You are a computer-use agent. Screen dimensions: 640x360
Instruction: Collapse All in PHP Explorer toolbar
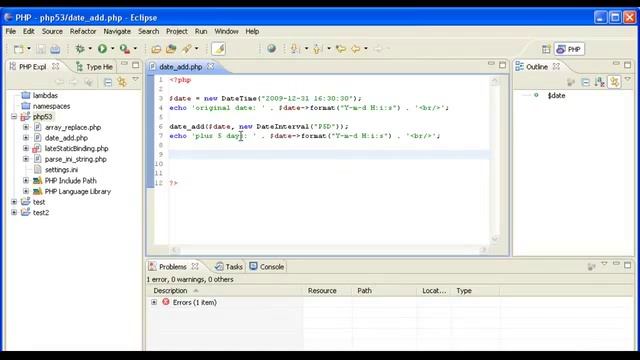click(108, 82)
